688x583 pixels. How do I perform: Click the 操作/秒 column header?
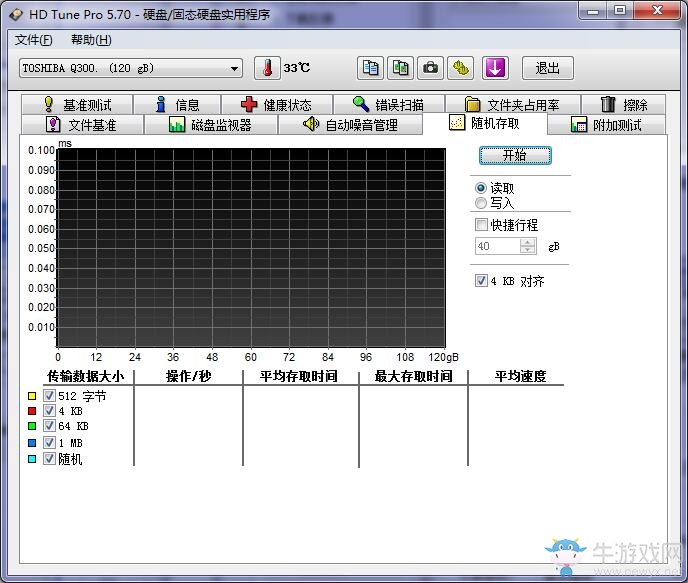[x=189, y=376]
